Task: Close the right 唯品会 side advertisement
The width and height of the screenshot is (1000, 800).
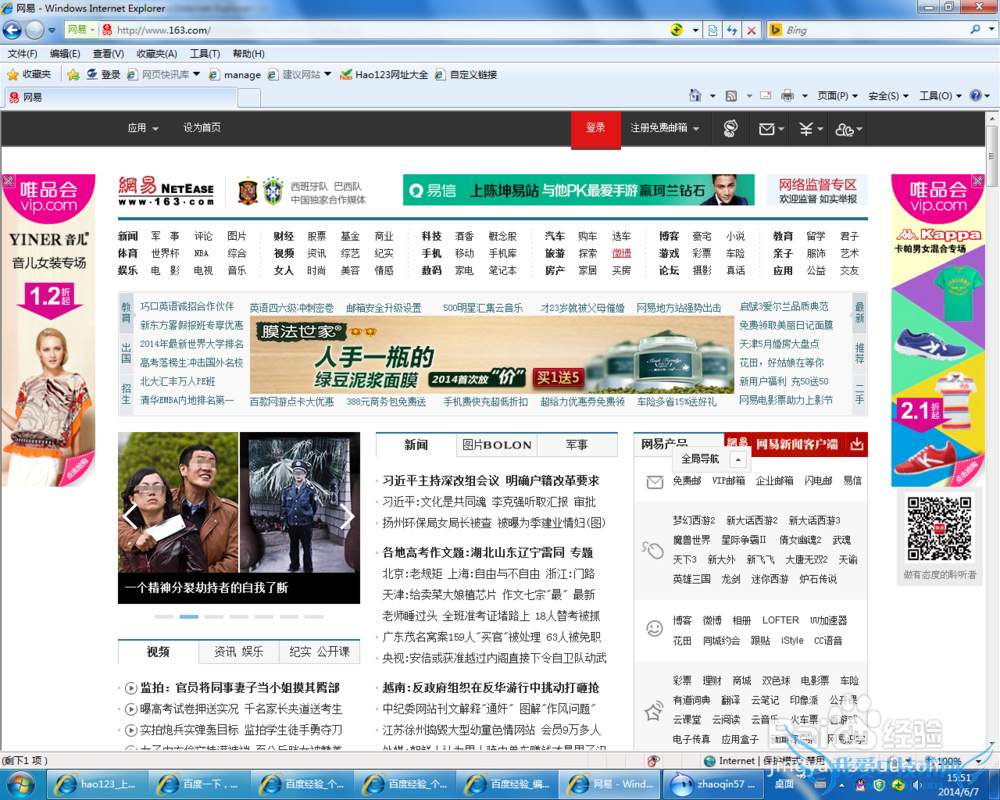Action: [x=978, y=181]
